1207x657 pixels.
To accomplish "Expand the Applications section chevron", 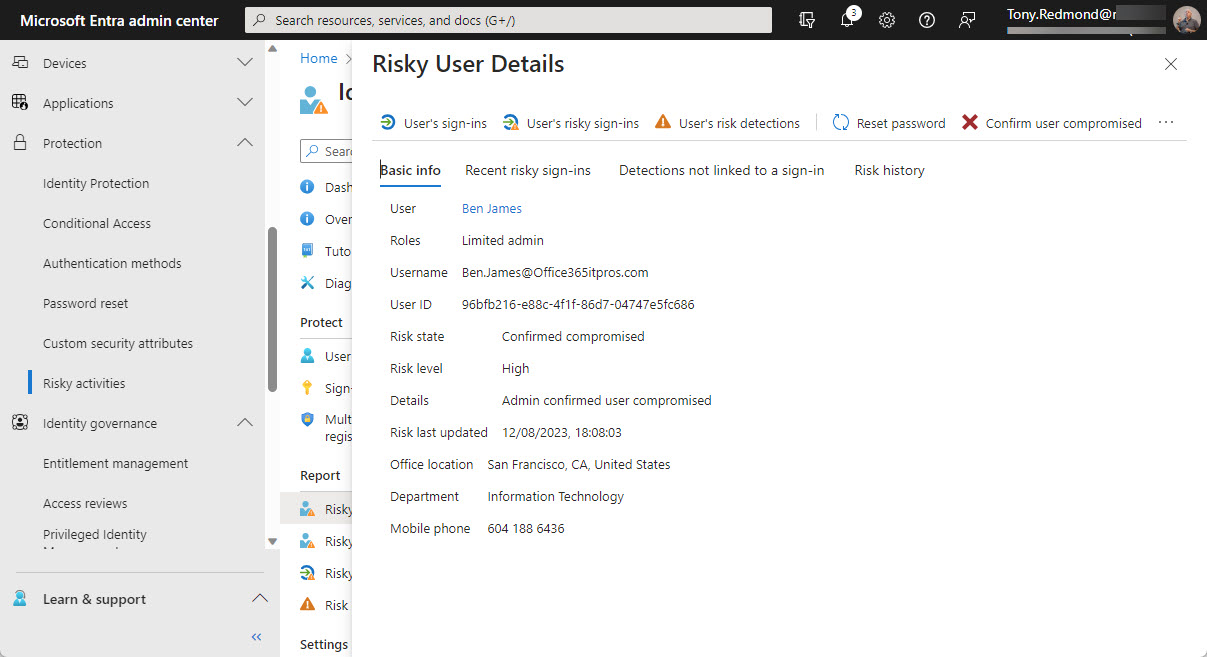I will (244, 103).
